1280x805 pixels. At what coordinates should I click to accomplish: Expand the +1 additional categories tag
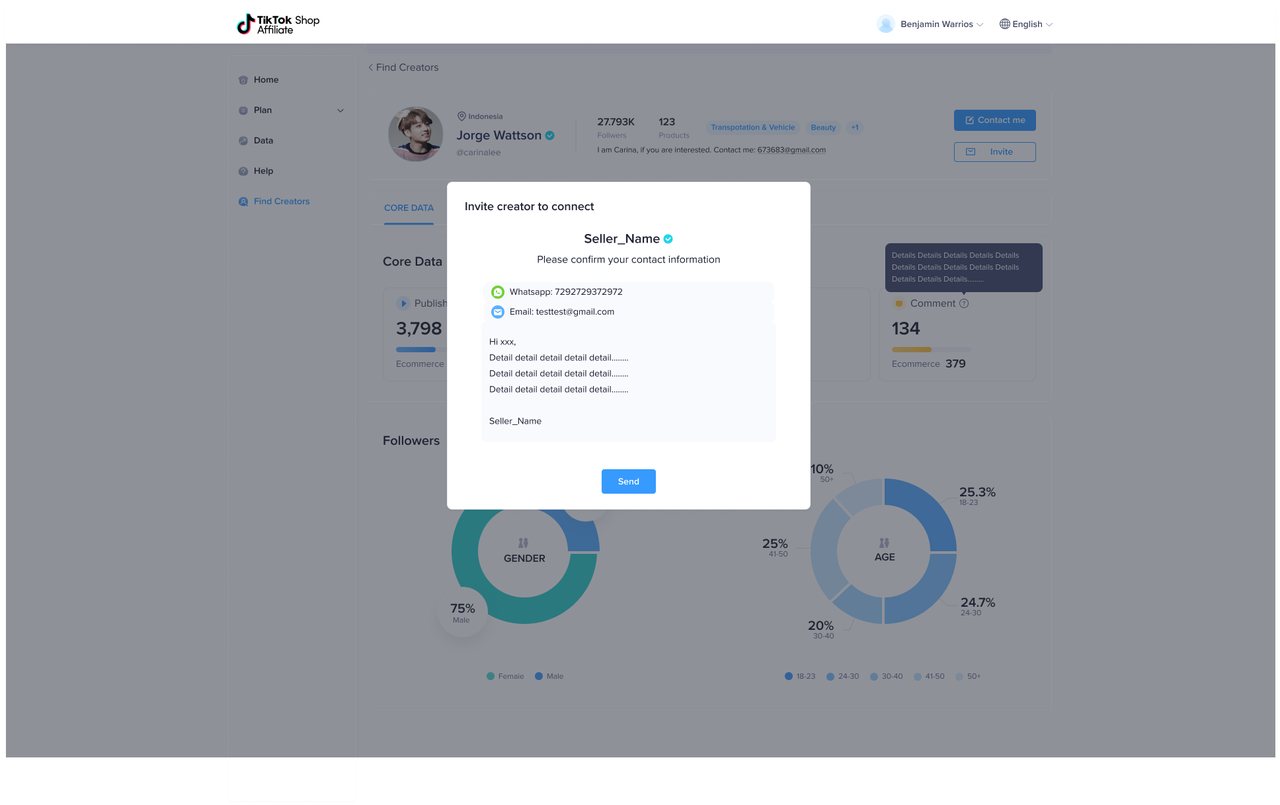click(x=855, y=127)
